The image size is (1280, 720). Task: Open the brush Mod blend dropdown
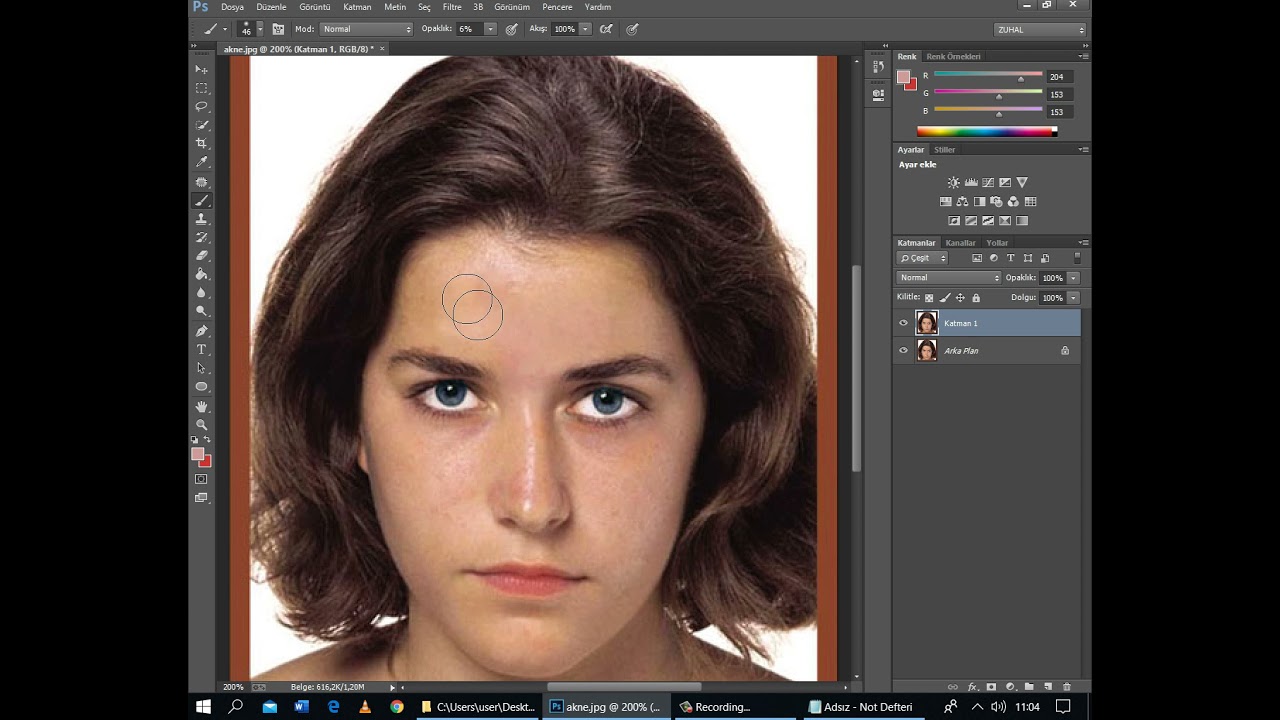coord(366,29)
